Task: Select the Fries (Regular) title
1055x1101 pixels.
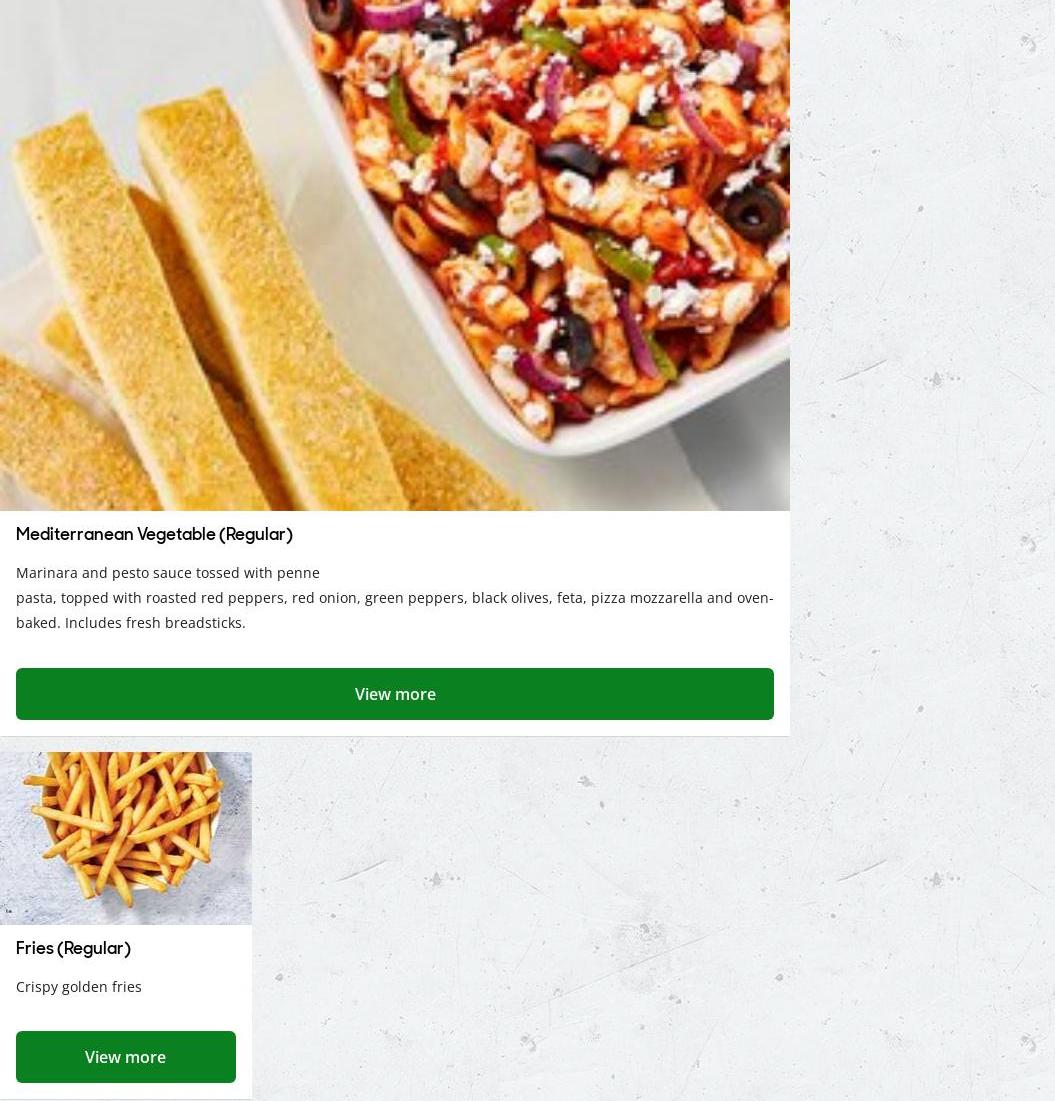Action: click(74, 949)
